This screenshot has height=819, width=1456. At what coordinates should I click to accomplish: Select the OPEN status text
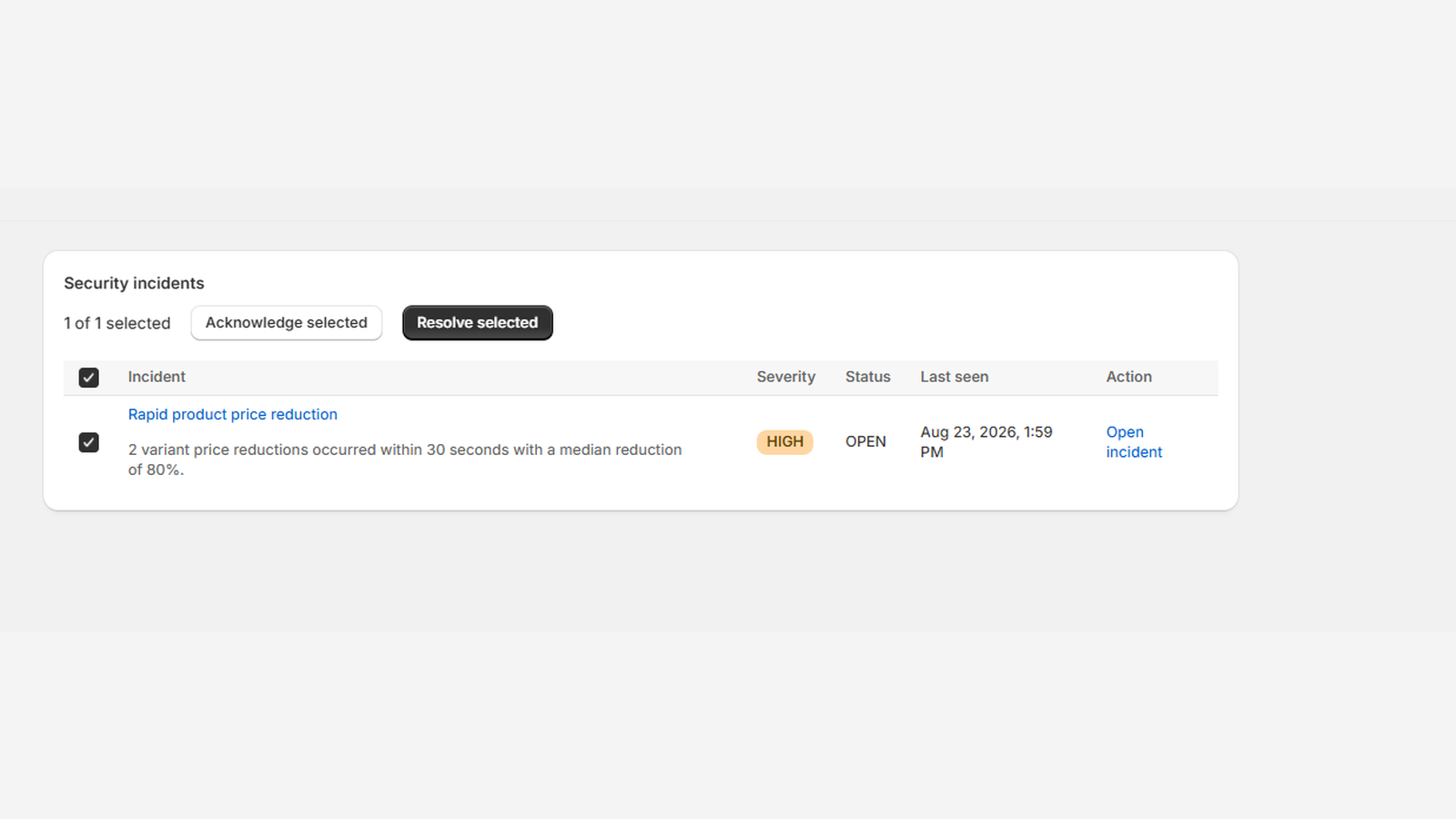point(865,441)
